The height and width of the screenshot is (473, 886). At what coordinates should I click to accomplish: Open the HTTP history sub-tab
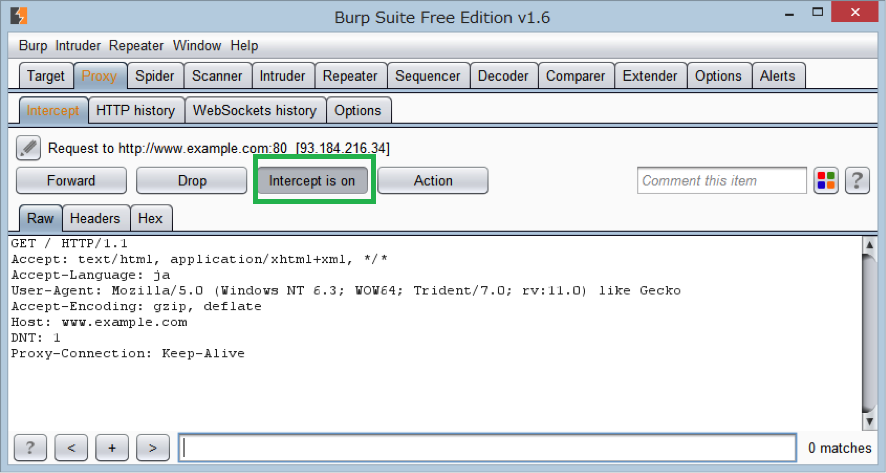pyautogui.click(x=136, y=110)
